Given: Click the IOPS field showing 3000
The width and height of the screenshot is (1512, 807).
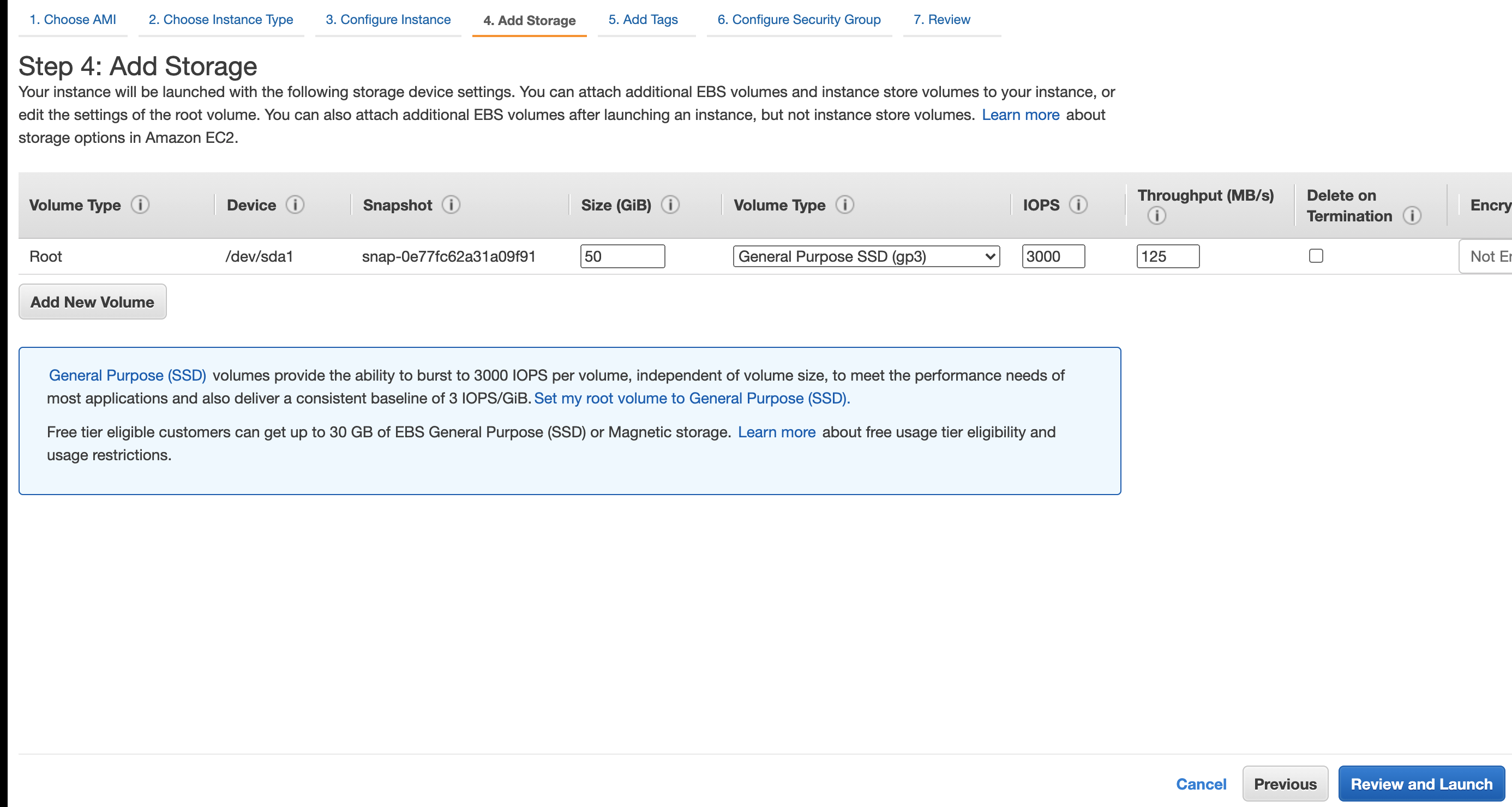Looking at the screenshot, I should 1054,256.
